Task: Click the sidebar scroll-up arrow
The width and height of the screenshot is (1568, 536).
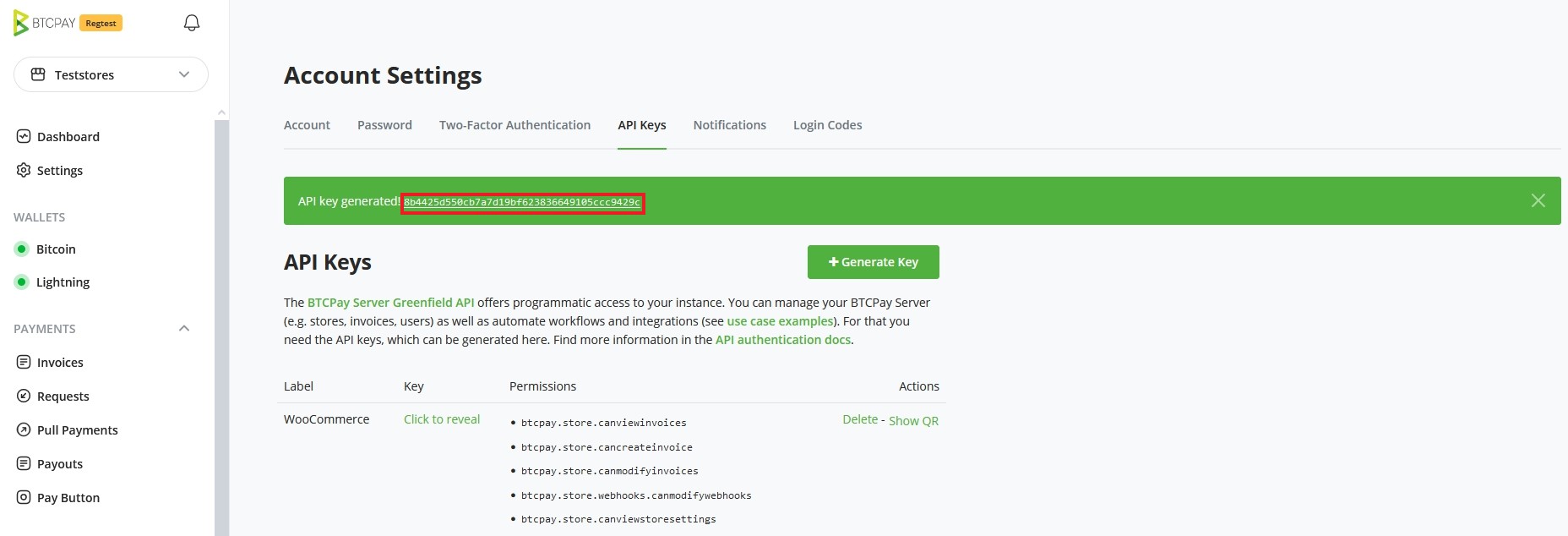Action: pyautogui.click(x=221, y=112)
